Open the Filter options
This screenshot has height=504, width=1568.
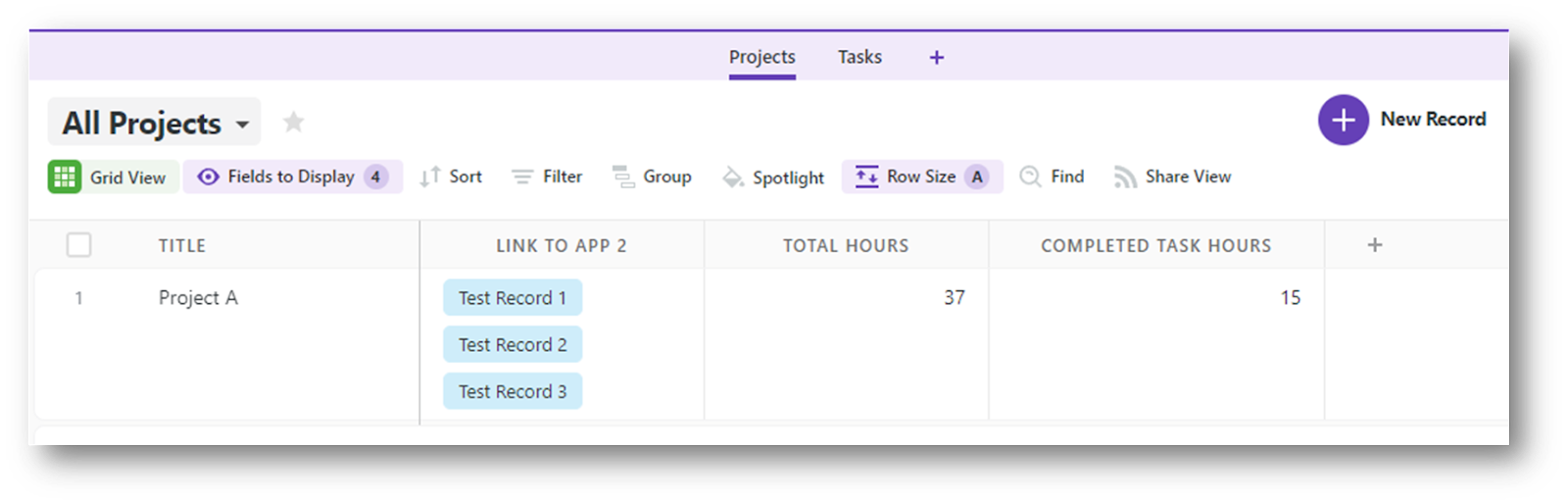547,176
